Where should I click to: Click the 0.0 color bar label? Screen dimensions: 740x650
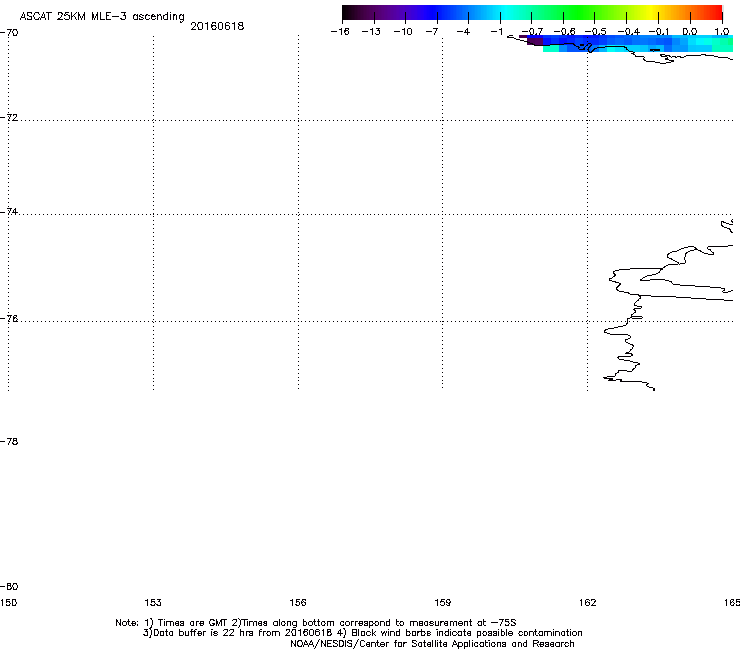pyautogui.click(x=690, y=32)
